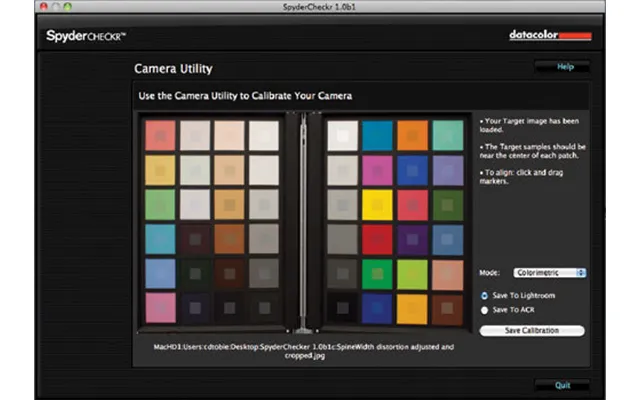Click the dark green patch on the right panel
The image size is (640, 400).
click(x=448, y=205)
